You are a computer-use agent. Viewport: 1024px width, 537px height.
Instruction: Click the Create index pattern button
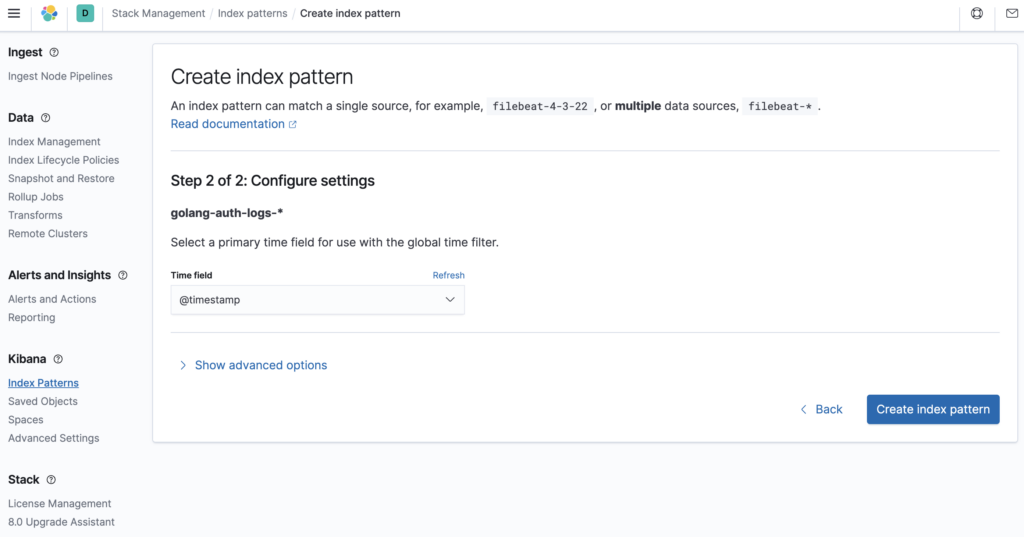tap(933, 409)
